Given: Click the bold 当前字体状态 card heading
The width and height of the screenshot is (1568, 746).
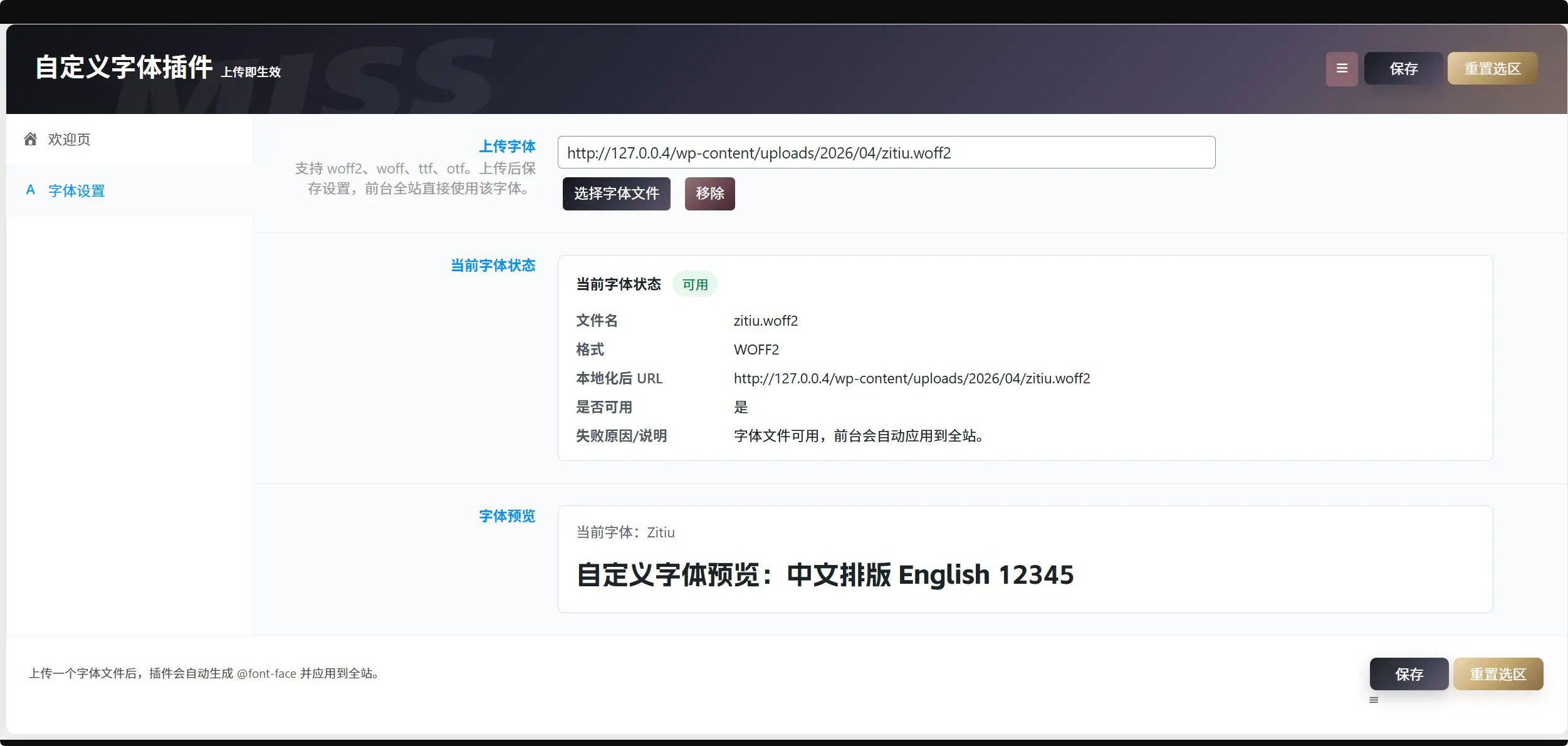Looking at the screenshot, I should 619,284.
